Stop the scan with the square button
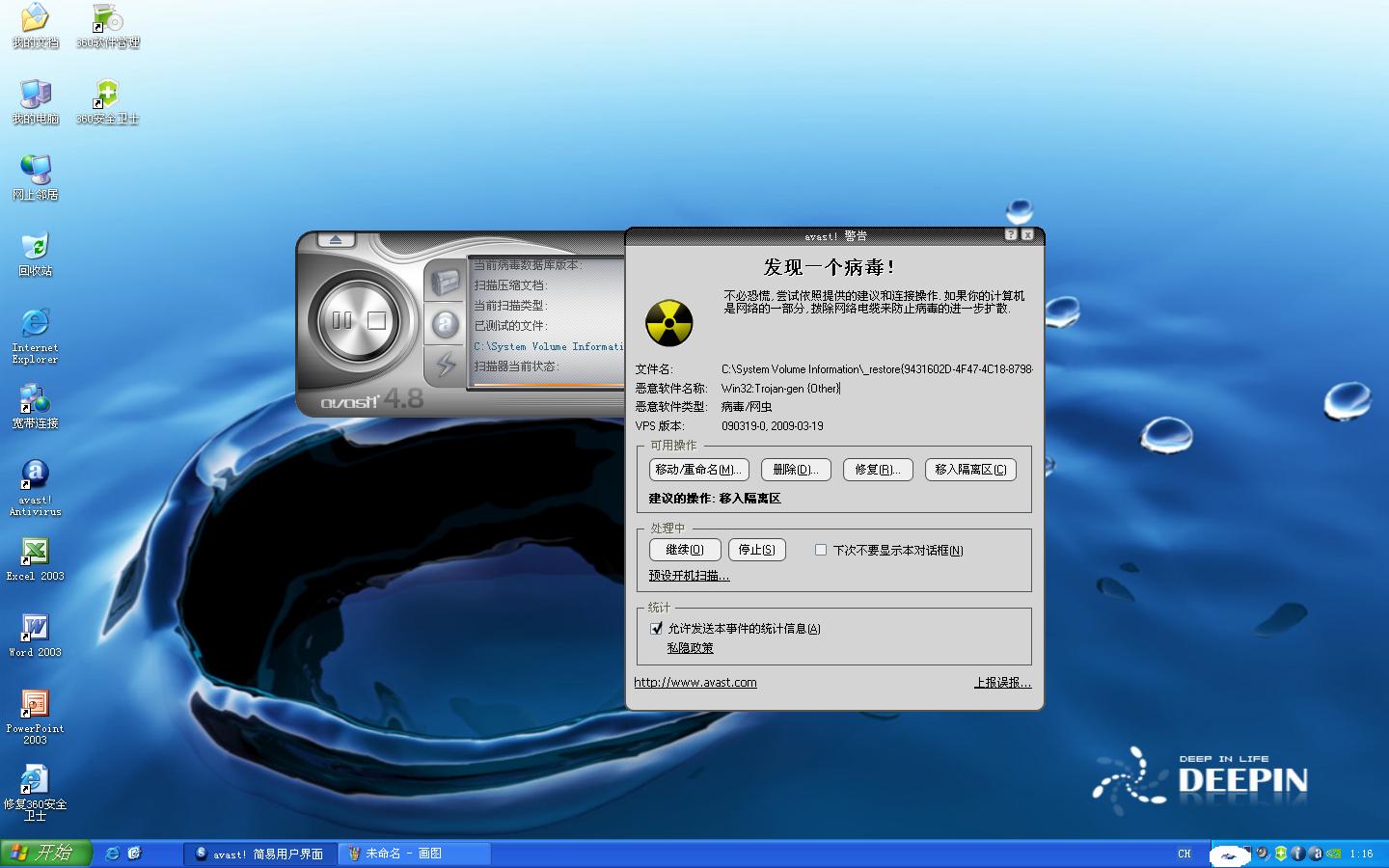 376,321
